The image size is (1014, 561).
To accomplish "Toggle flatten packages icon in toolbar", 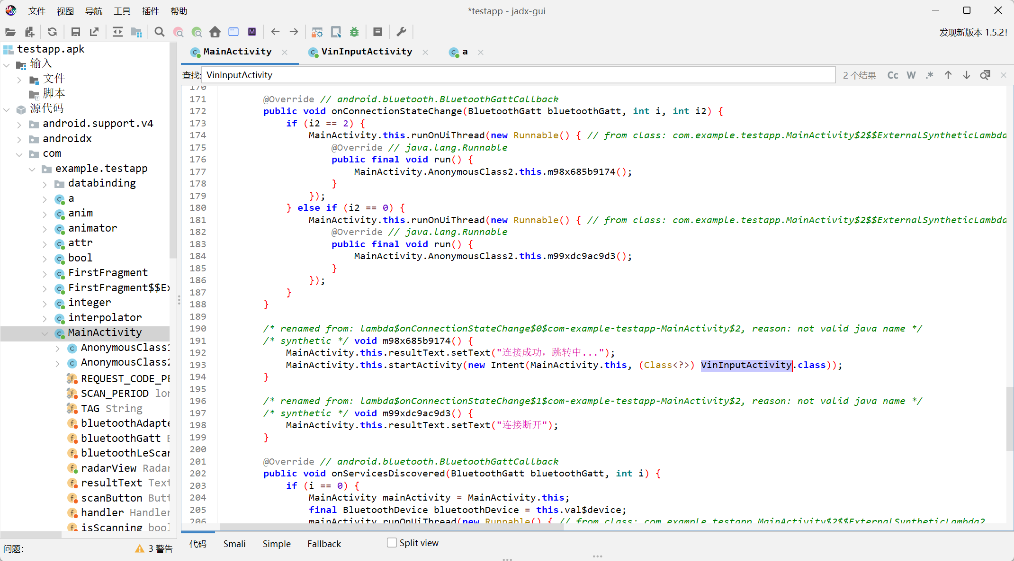I will (136, 32).
